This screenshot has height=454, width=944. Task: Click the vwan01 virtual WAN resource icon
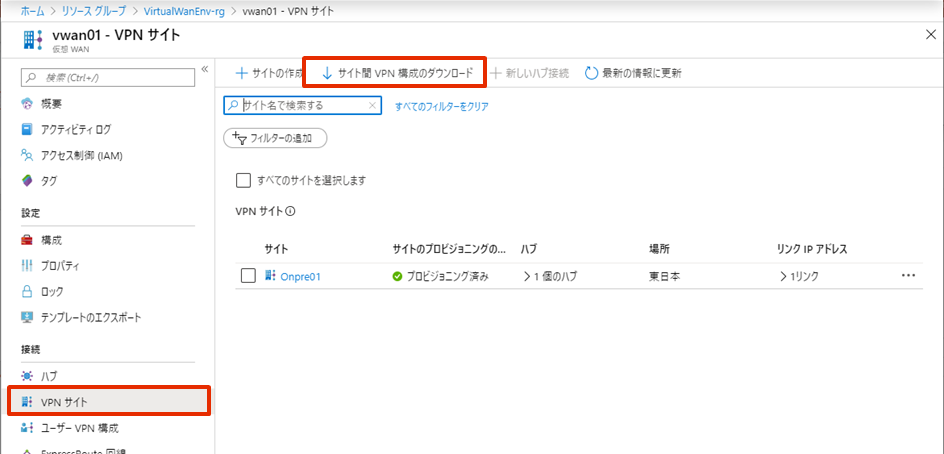tap(31, 40)
